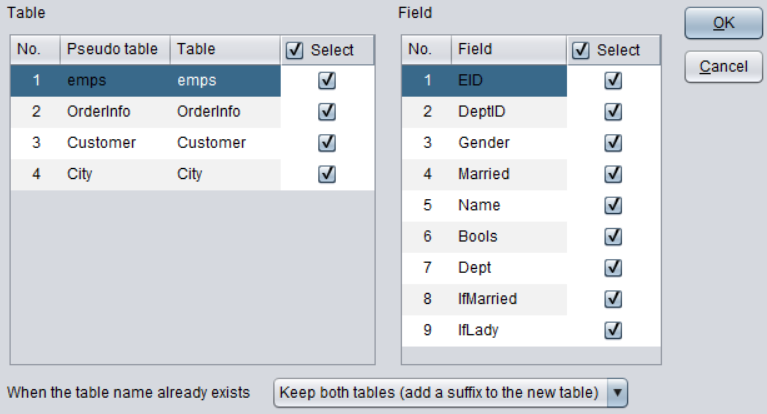This screenshot has width=767, height=414.
Task: Uncheck the DeptID field checkbox
Action: [x=613, y=112]
